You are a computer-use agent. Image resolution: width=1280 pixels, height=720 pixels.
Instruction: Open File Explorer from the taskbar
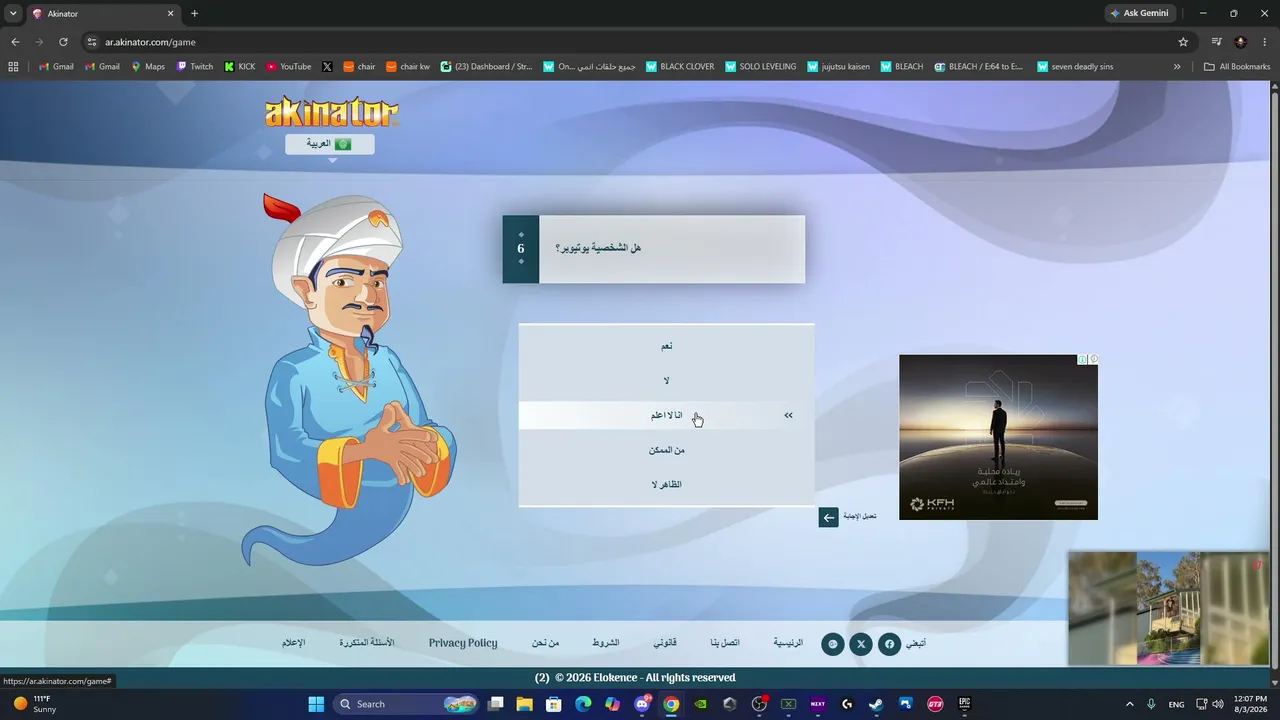[524, 704]
